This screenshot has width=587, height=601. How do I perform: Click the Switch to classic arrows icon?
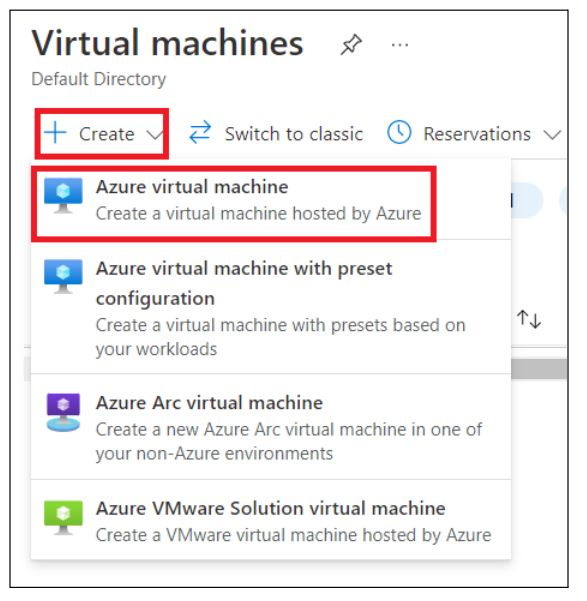tap(200, 133)
